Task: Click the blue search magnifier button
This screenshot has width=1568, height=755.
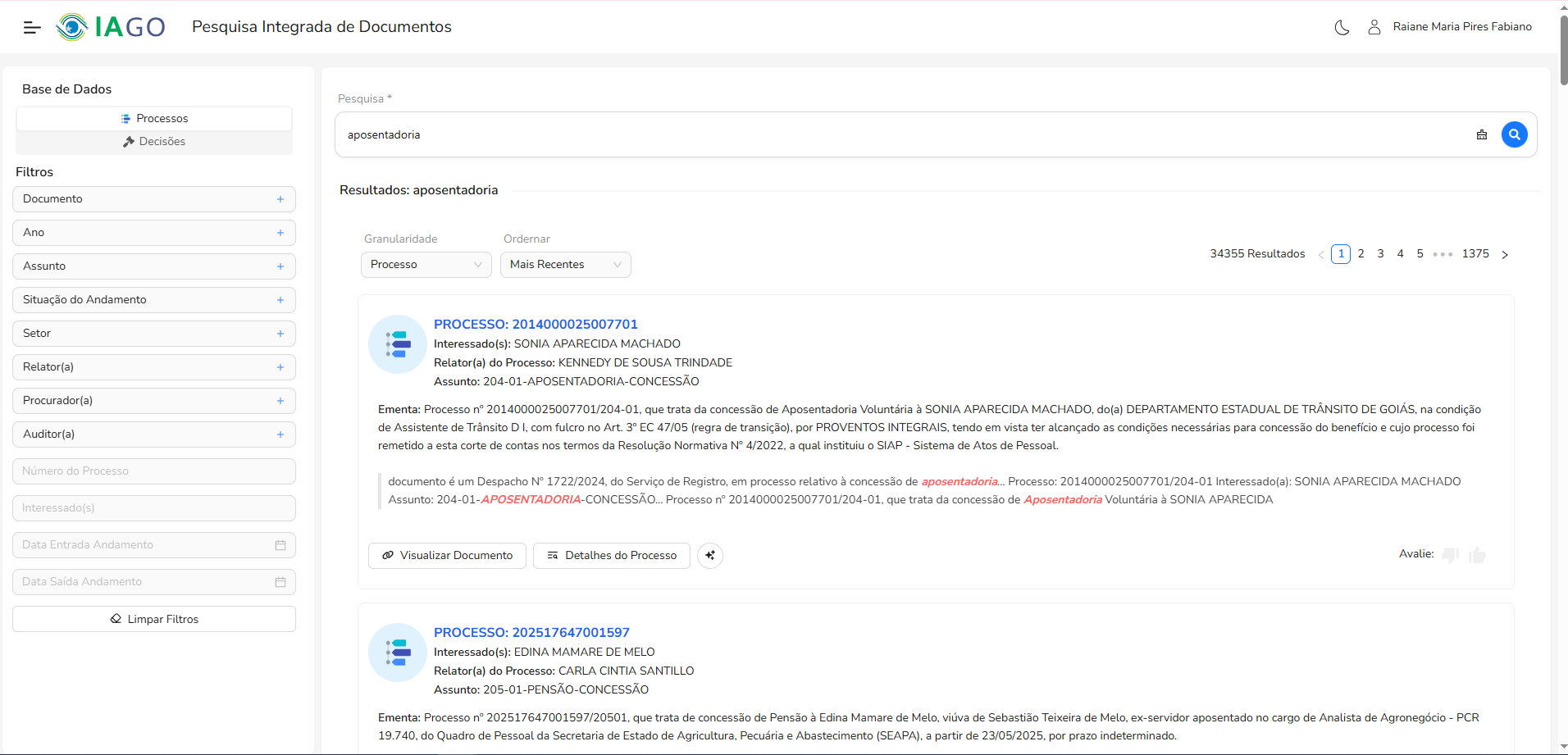Action: click(1514, 134)
